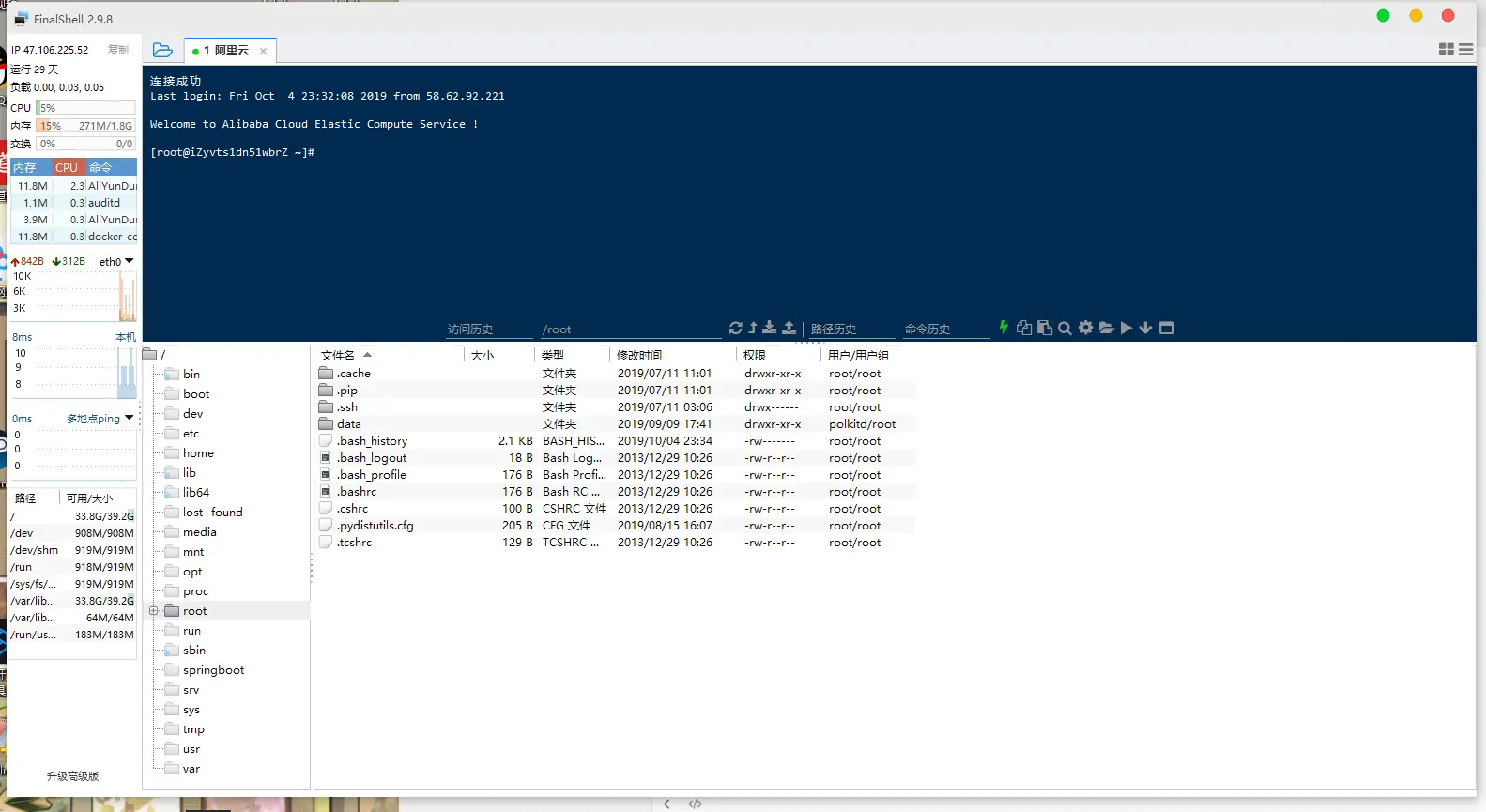
Task: Select the .bash_history file row
Action: pos(616,441)
